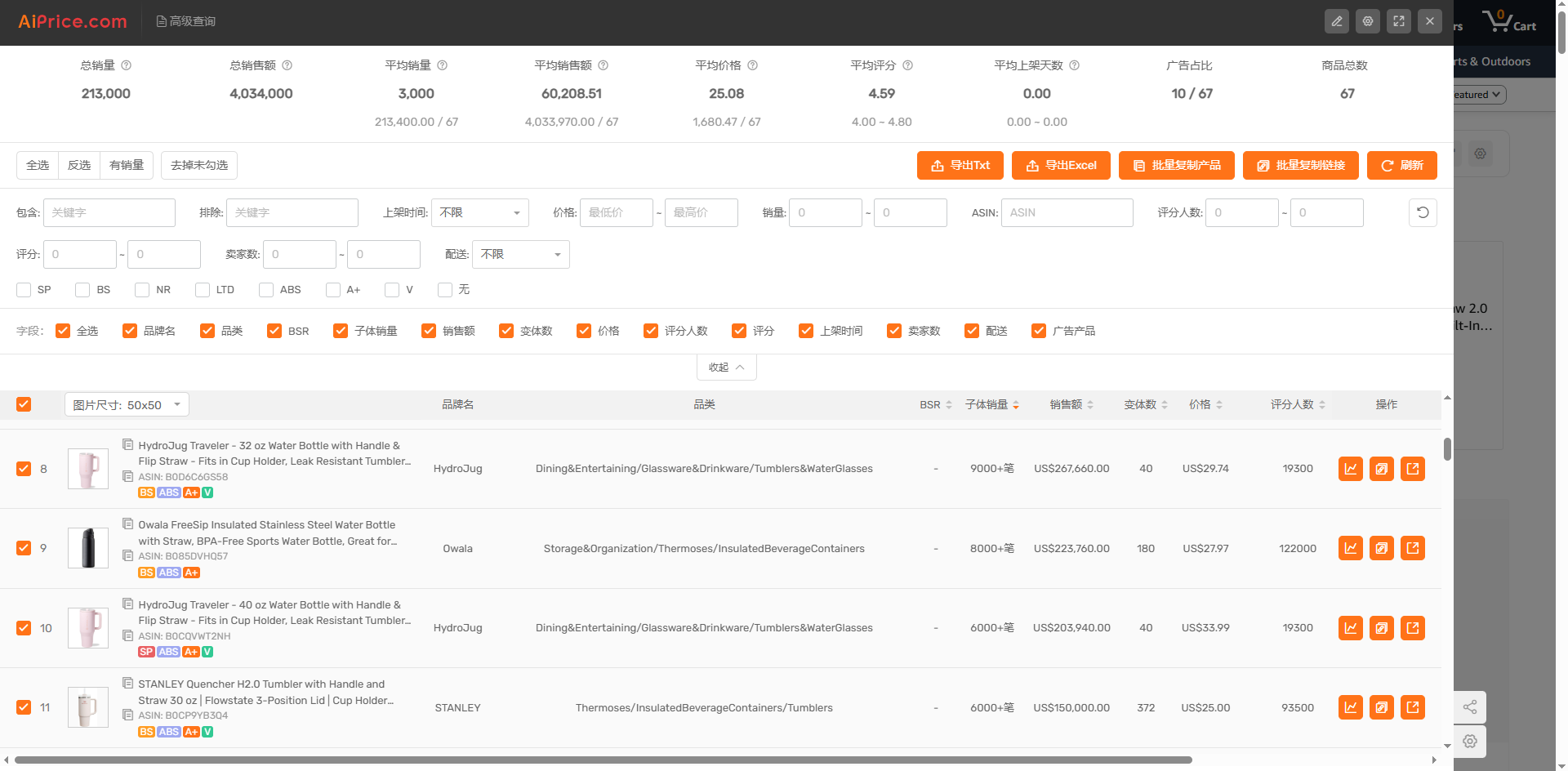Click the share icon in background page

pyautogui.click(x=1470, y=707)
